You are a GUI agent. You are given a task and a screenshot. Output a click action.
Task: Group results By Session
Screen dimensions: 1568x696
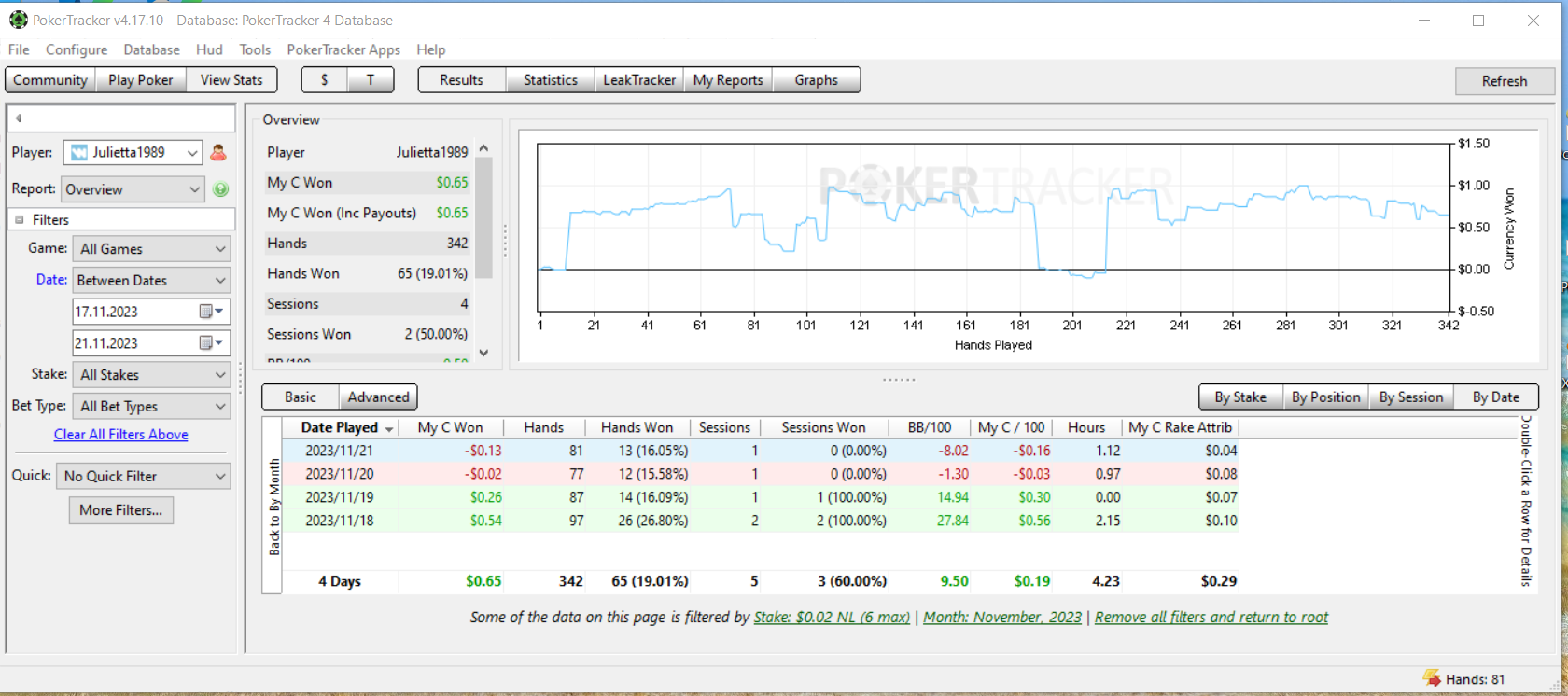1411,397
